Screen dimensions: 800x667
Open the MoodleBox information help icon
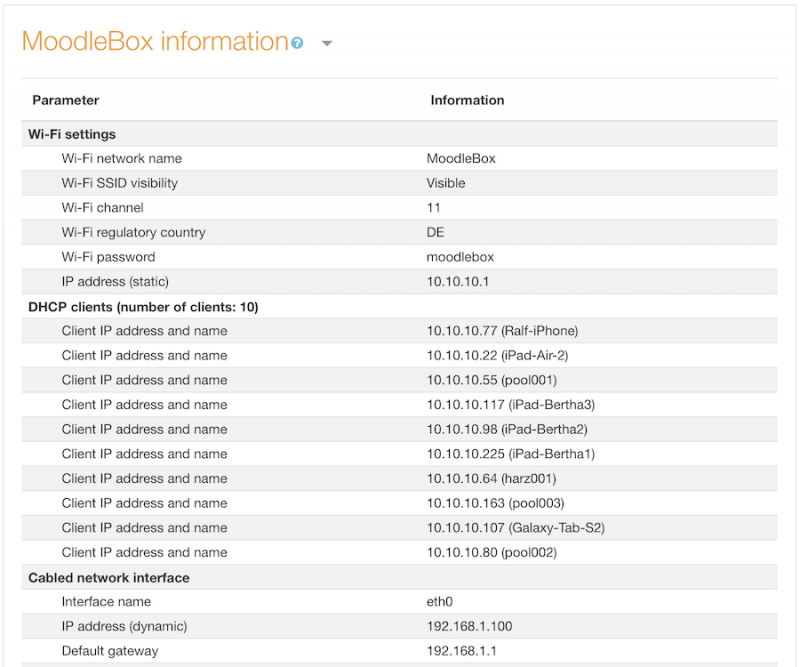click(297, 43)
